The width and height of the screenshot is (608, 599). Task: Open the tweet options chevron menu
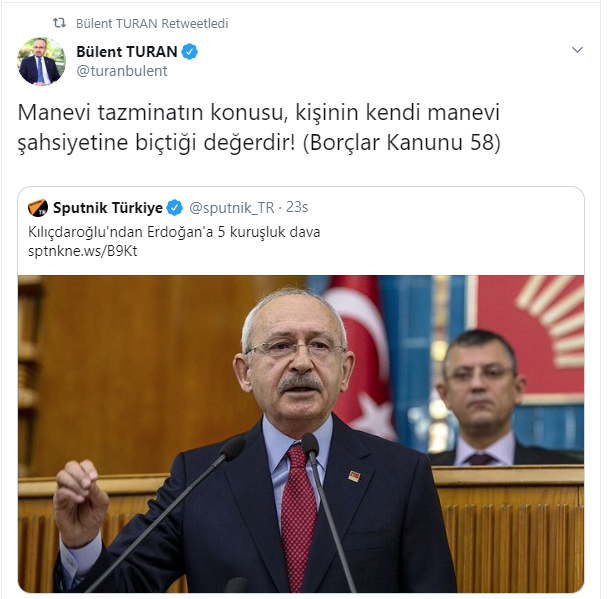[577, 50]
